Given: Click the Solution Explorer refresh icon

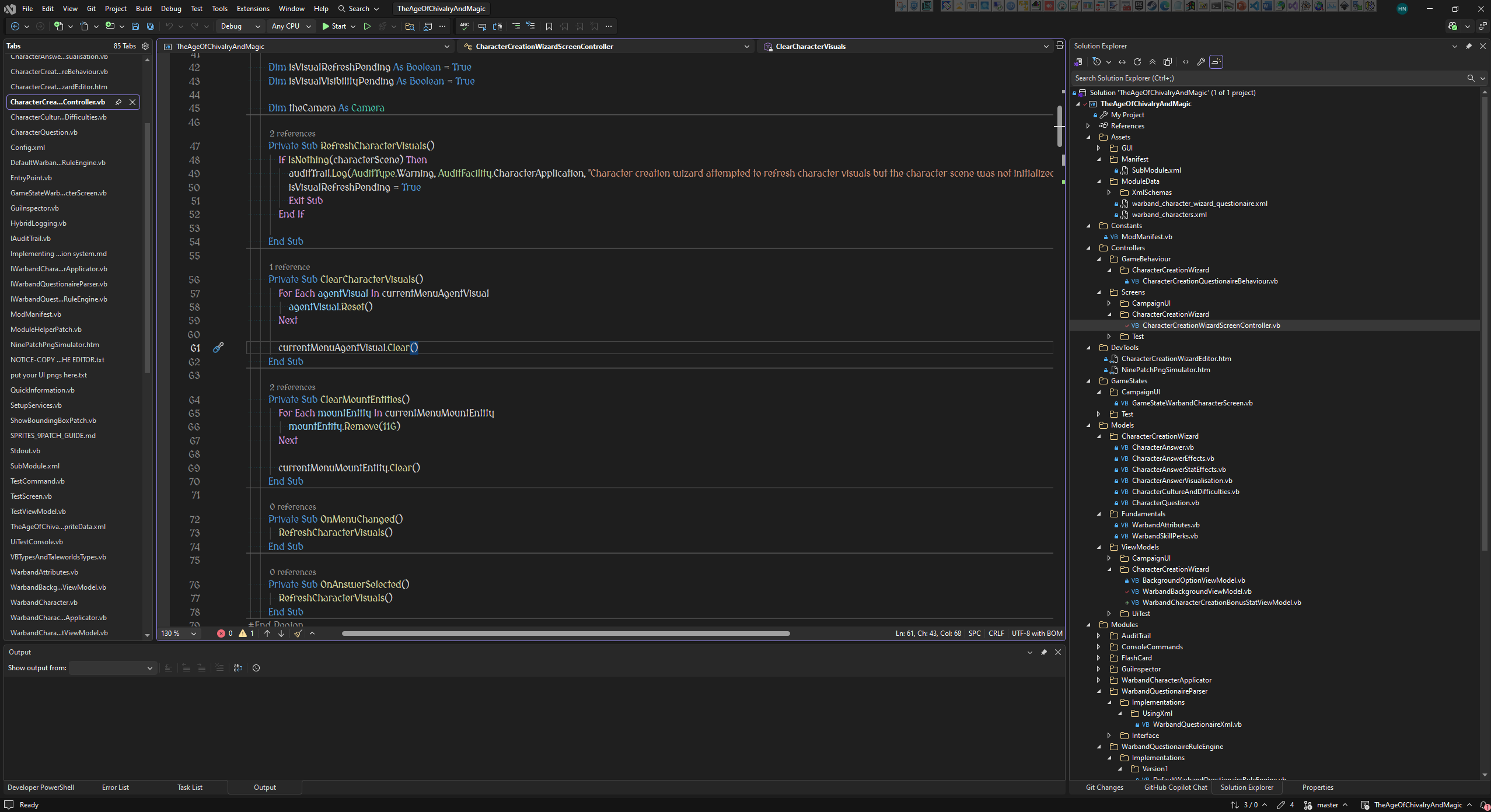Looking at the screenshot, I should pyautogui.click(x=1137, y=62).
